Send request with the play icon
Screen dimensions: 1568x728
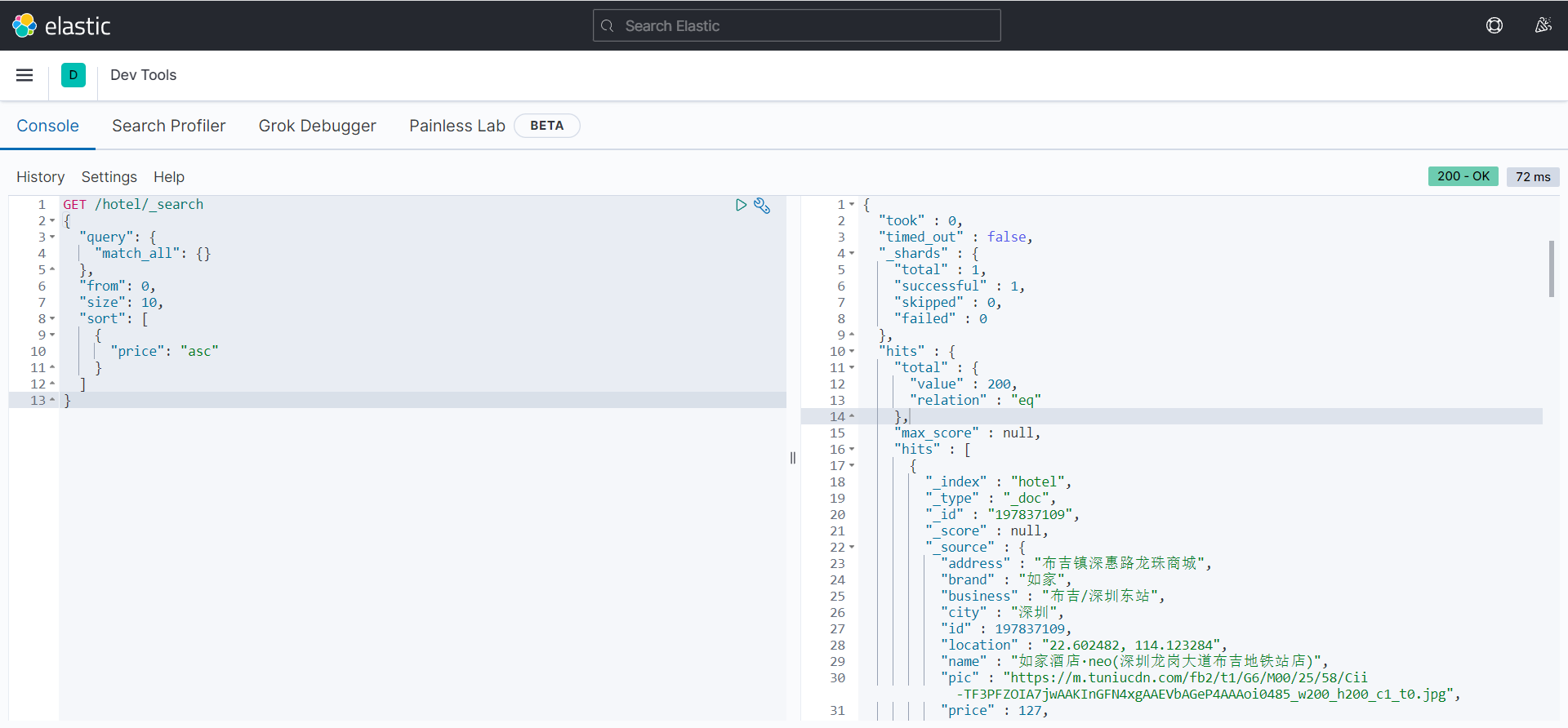pos(741,205)
